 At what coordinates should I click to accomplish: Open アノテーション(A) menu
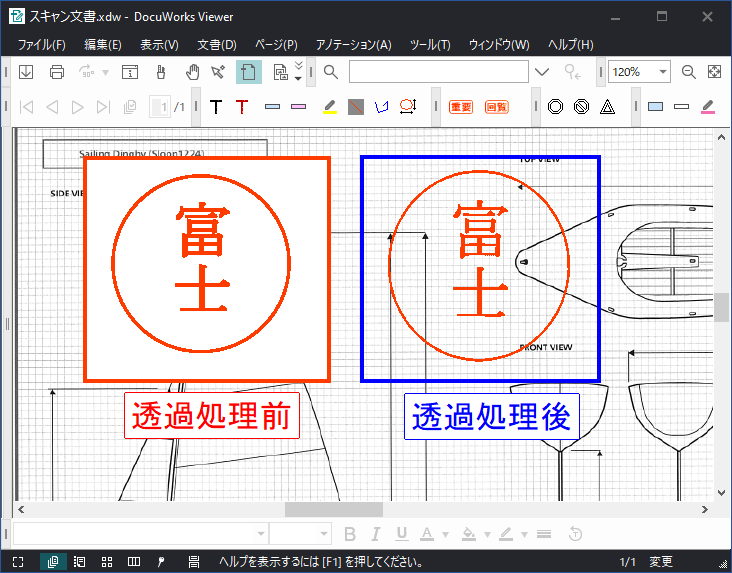[x=353, y=45]
